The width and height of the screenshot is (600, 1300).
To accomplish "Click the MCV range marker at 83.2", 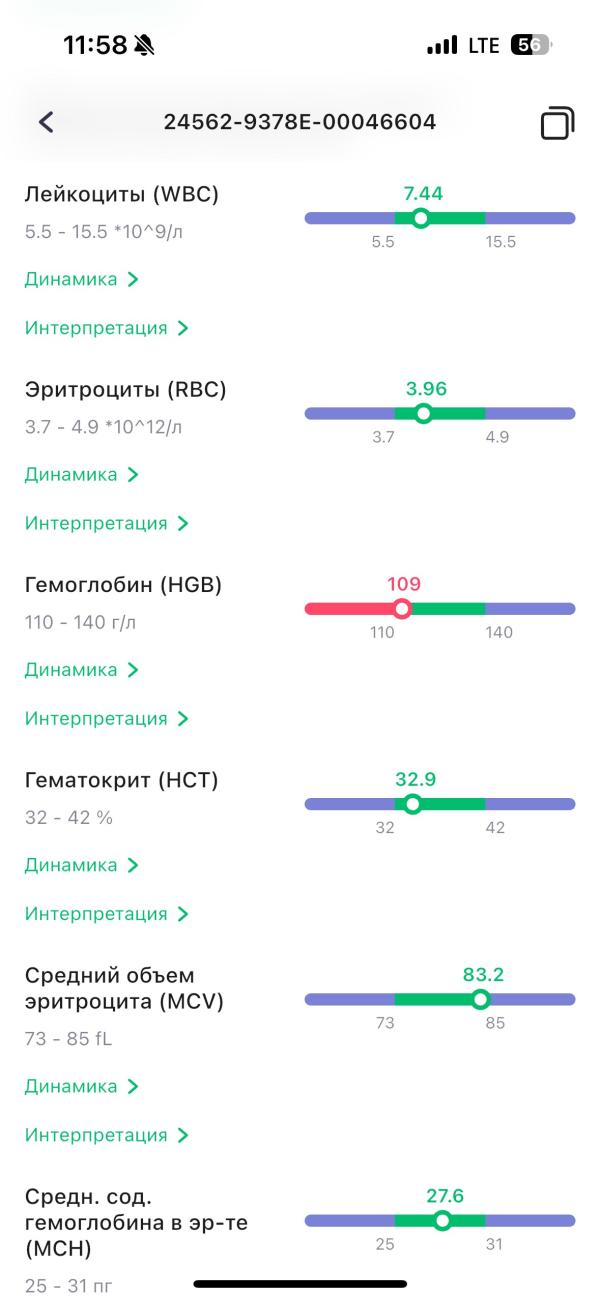I will click(x=480, y=999).
